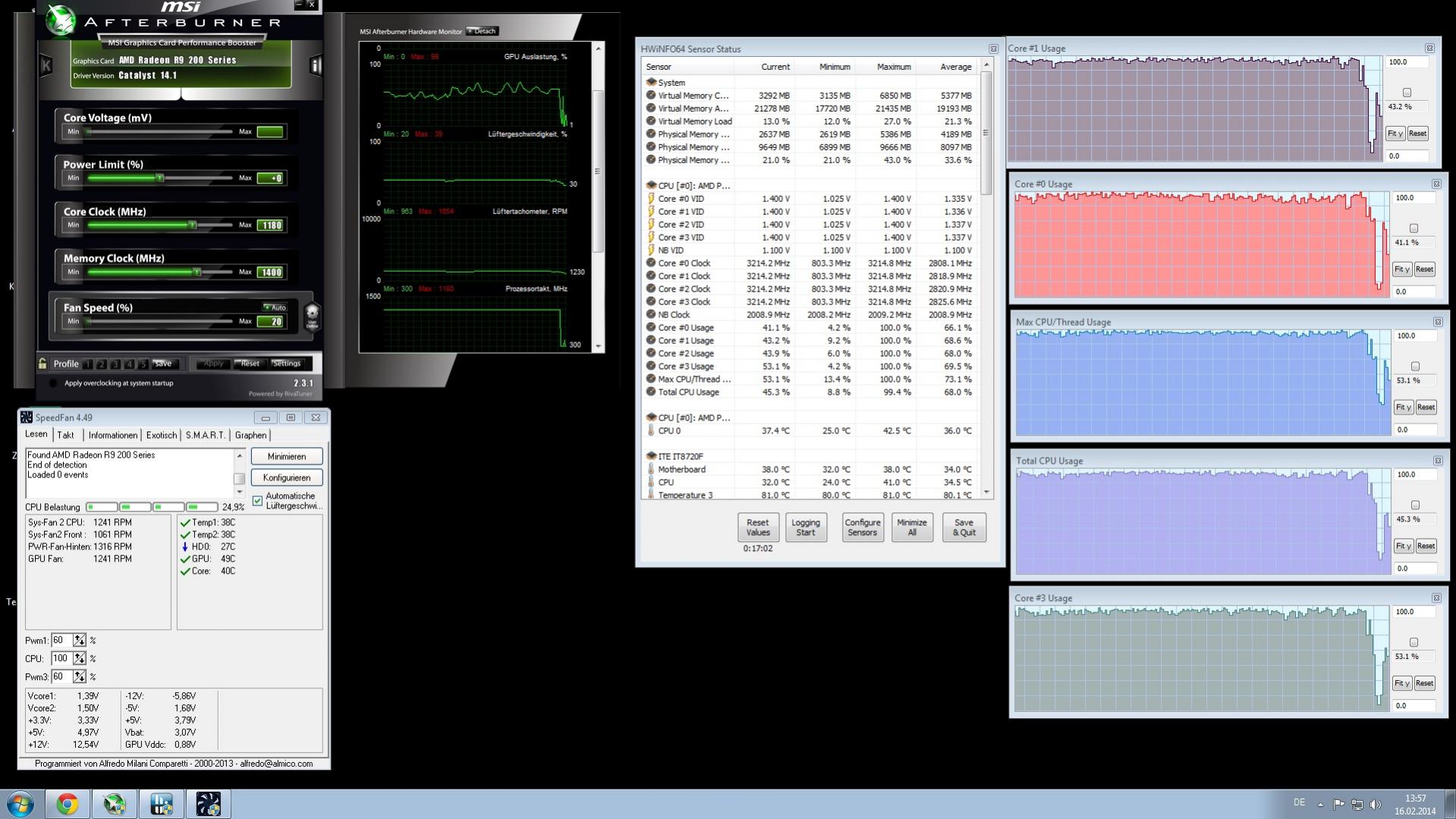Toggle the Afterburner profile lock icon
Image resolution: width=1456 pixels, height=819 pixels.
[x=43, y=364]
